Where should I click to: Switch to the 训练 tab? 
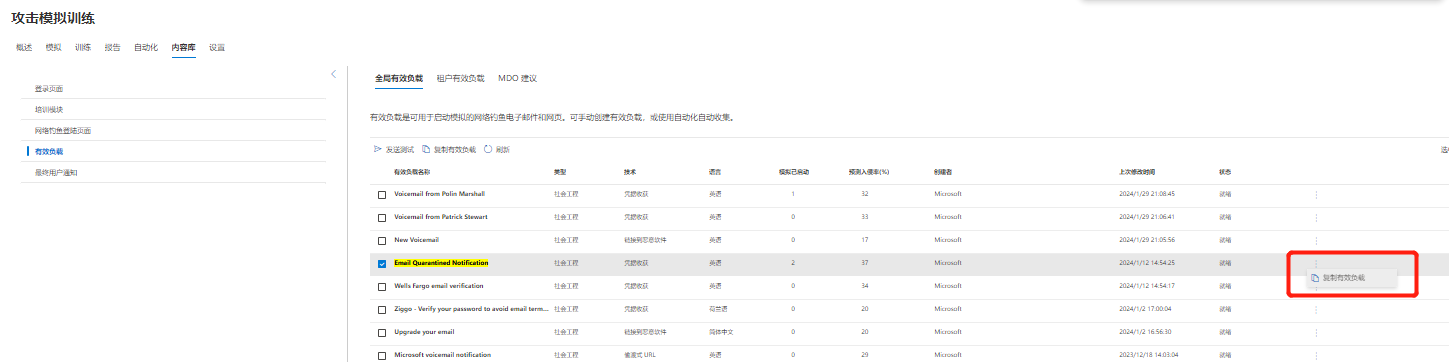pos(83,47)
